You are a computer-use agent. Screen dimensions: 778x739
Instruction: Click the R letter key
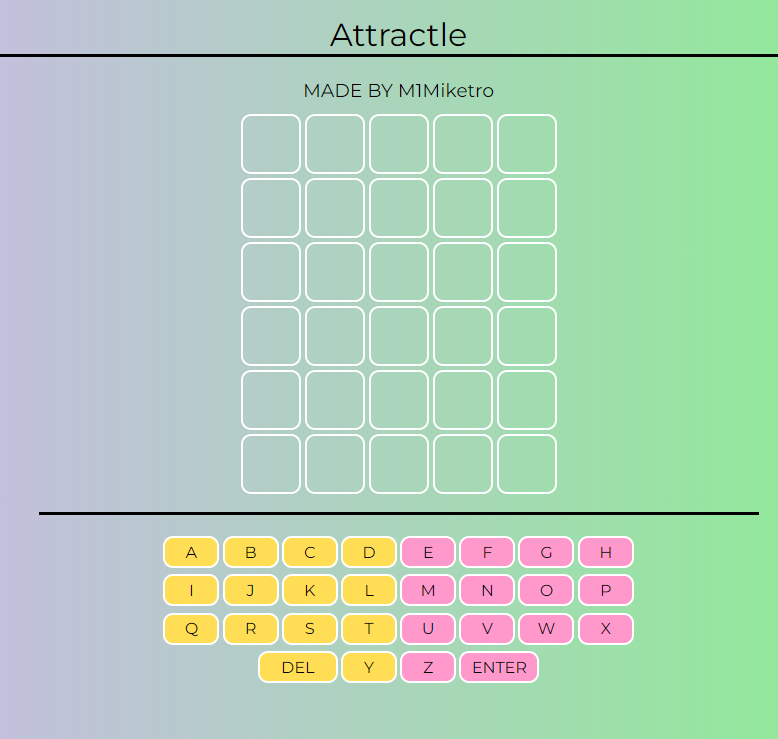tap(251, 629)
